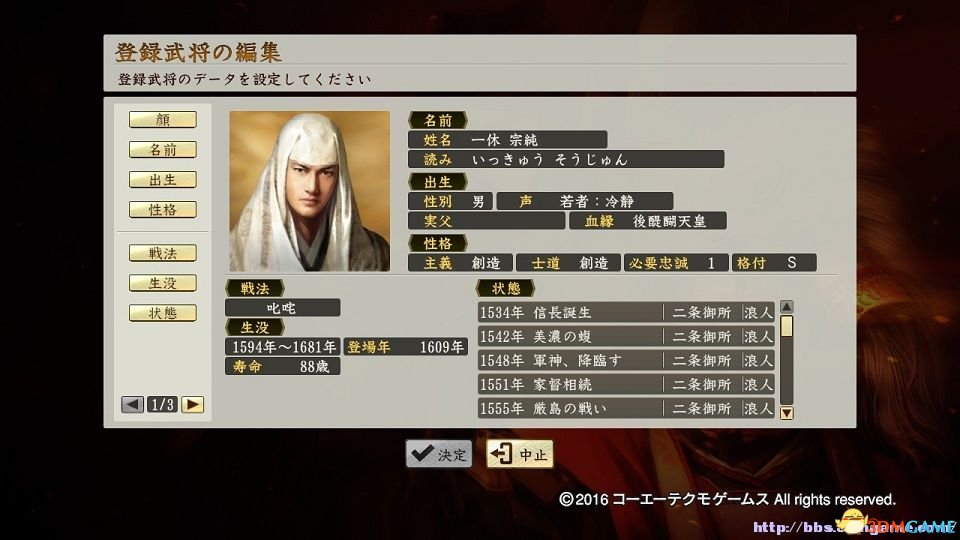The image size is (960, 540).
Task: Open the 名前 name settings
Action: 163,149
